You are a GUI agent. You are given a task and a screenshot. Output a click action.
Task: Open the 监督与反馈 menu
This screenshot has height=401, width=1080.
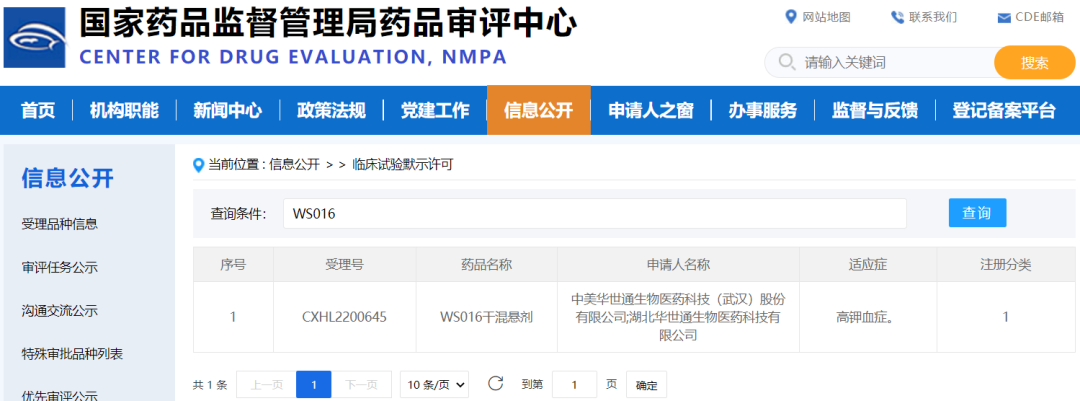click(875, 110)
